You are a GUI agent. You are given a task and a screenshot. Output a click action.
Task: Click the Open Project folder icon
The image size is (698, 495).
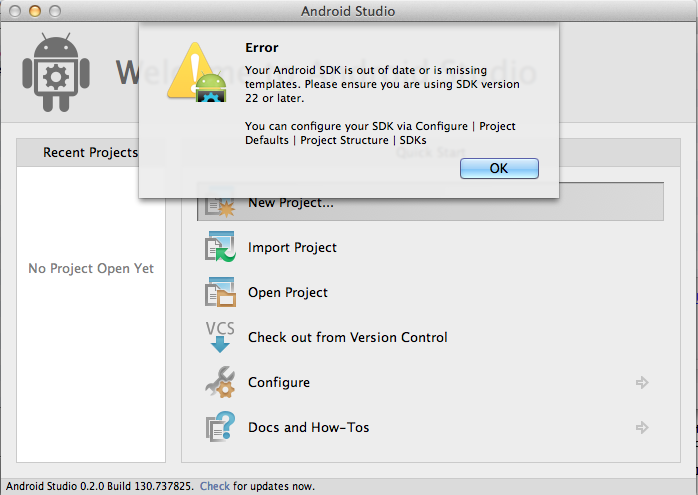coord(219,292)
